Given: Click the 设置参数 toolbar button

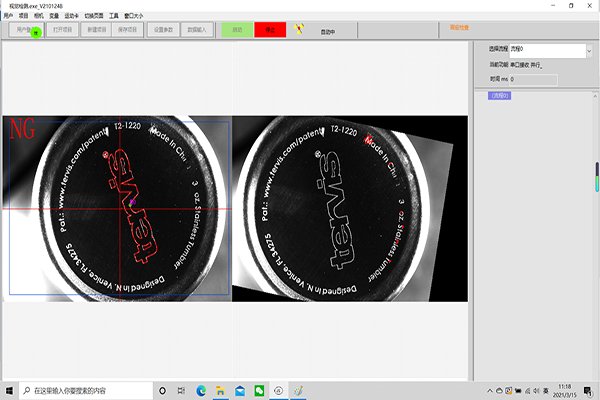Looking at the screenshot, I should click(163, 29).
